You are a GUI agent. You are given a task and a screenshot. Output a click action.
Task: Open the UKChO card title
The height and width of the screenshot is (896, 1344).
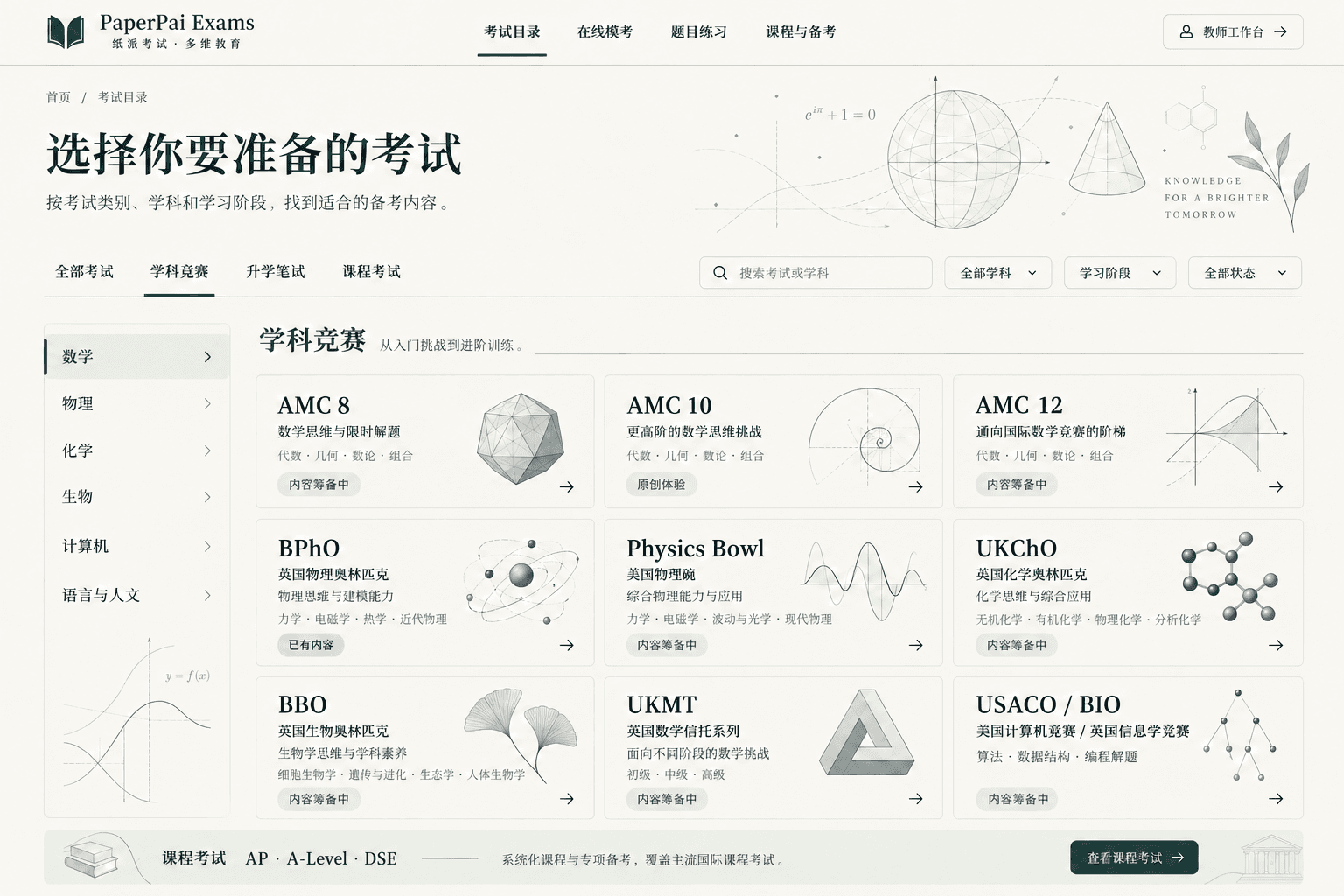pyautogui.click(x=1017, y=549)
